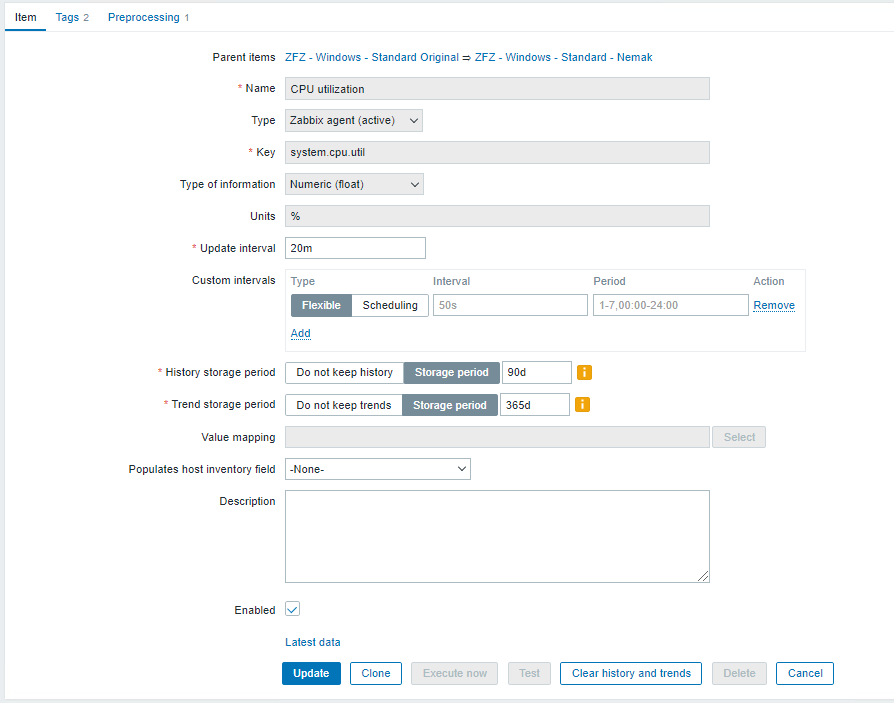Viewport: 894px width, 703px height.
Task: Add a new custom interval
Action: click(300, 333)
